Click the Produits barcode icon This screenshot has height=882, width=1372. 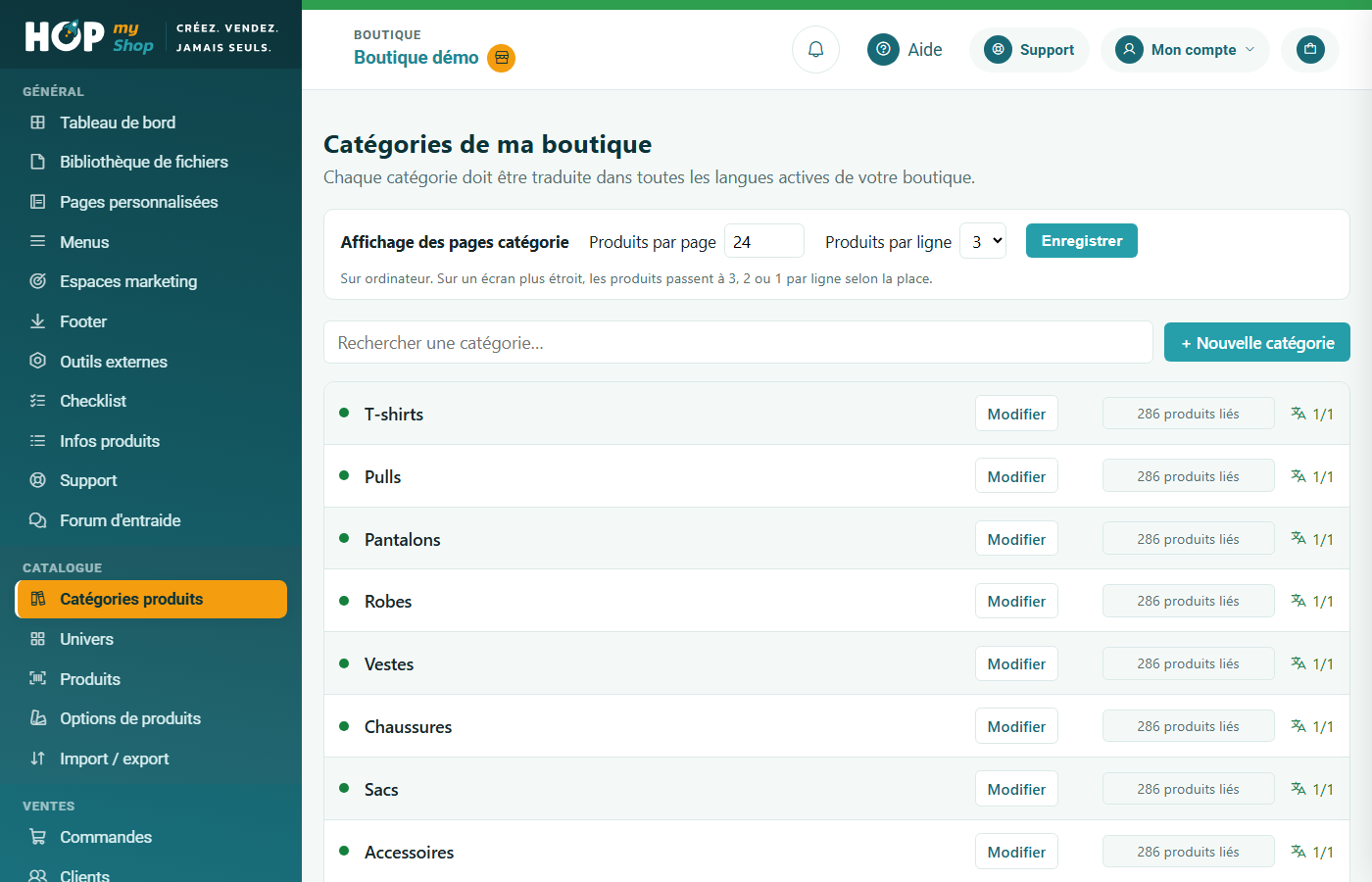pyautogui.click(x=38, y=678)
